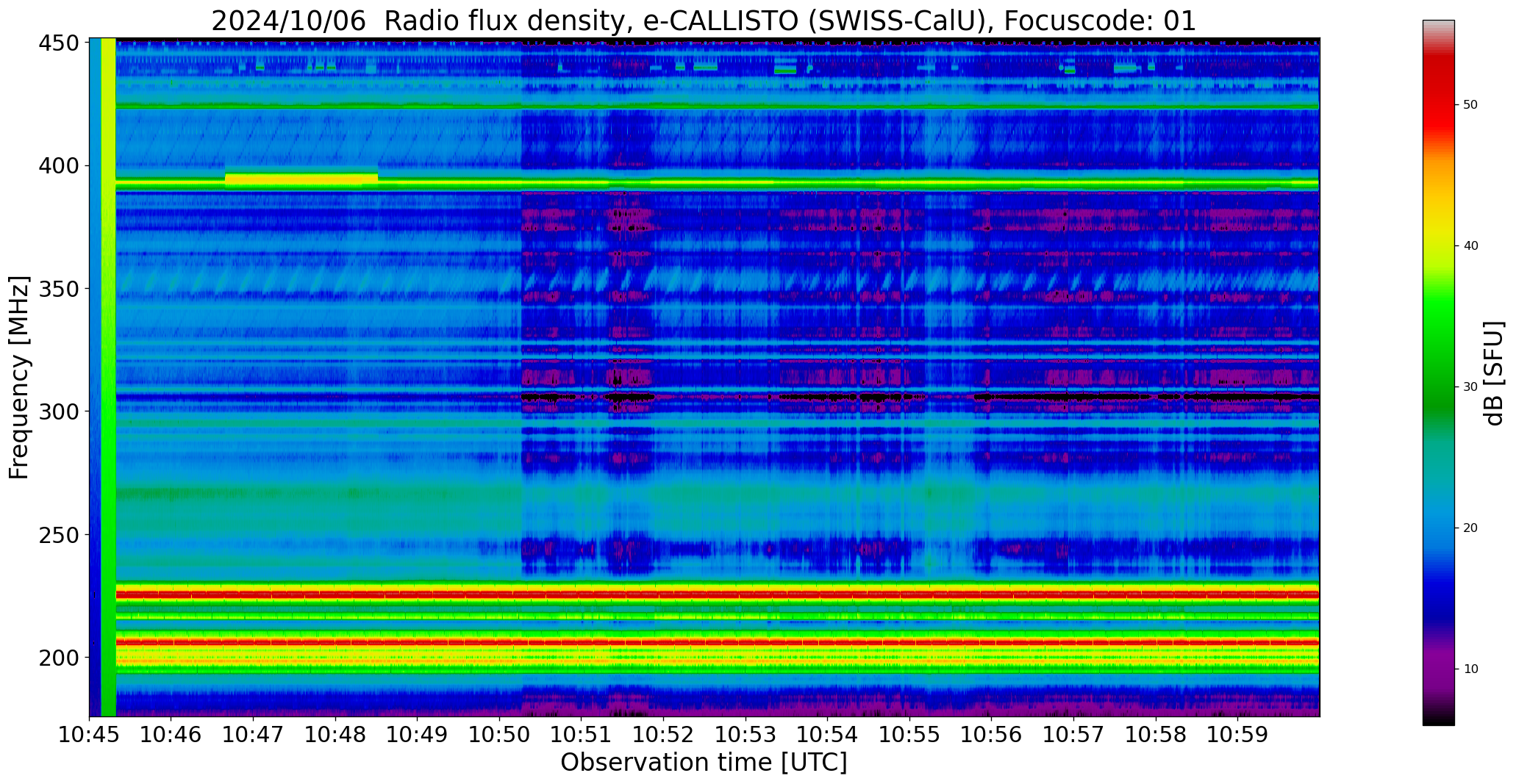Click the colorbar tick label 20
This screenshot has height=784, width=1516.
(x=1470, y=528)
